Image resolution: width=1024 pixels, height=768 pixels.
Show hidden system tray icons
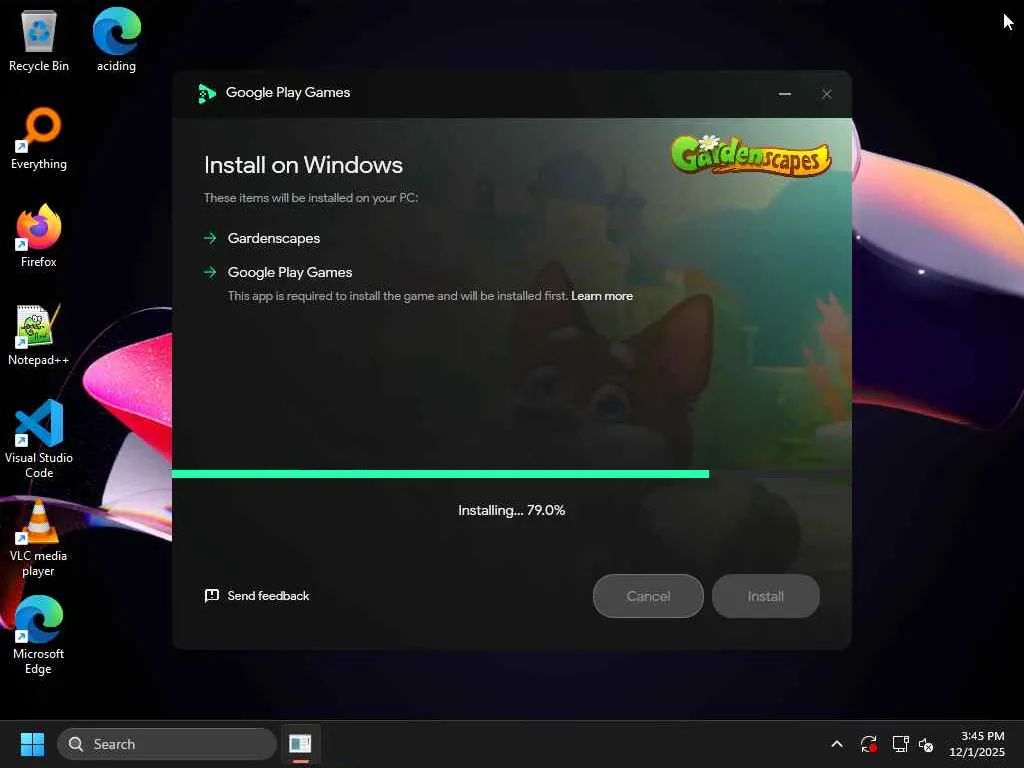837,744
